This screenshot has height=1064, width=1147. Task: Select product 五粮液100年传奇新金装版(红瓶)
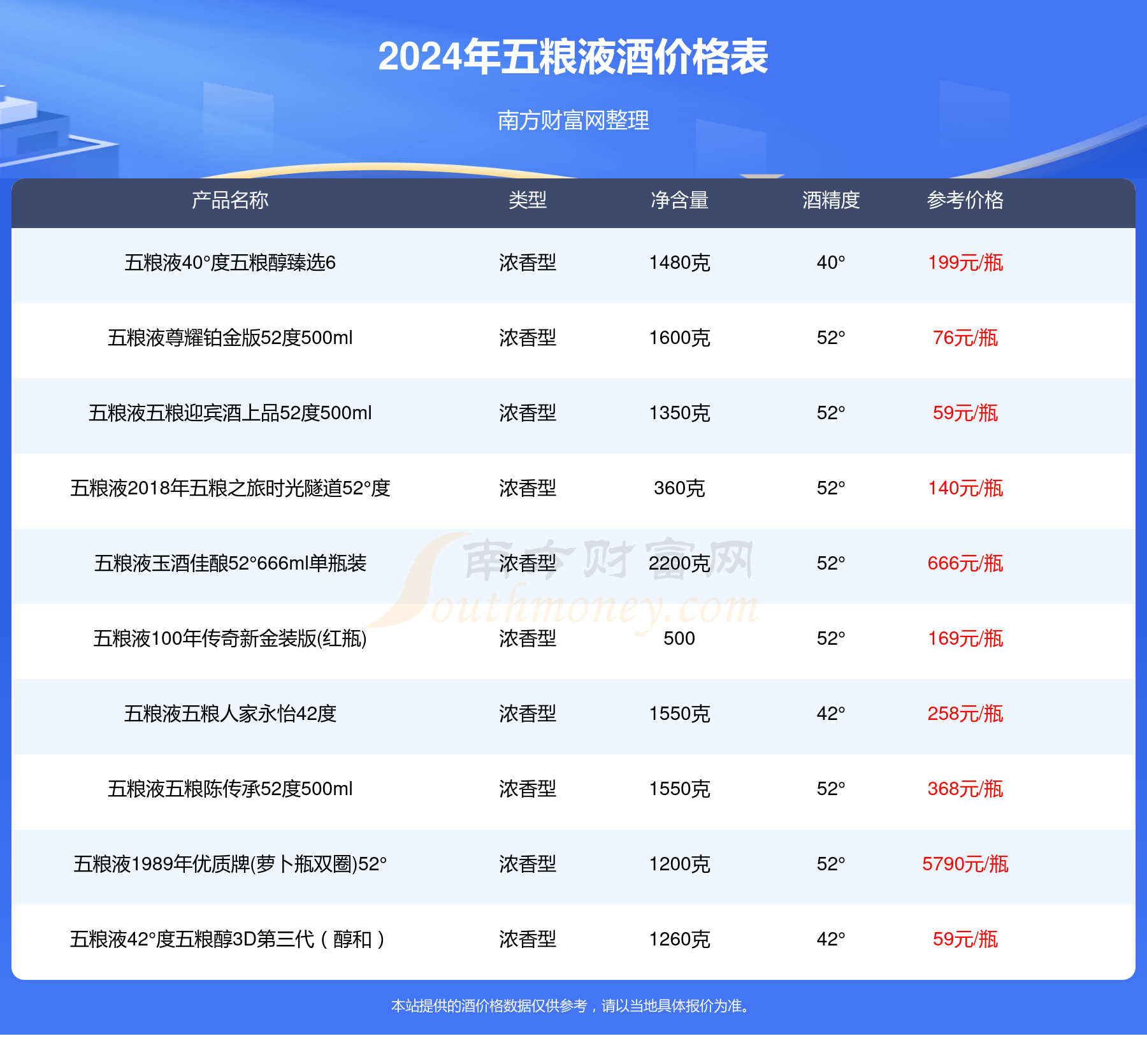230,638
